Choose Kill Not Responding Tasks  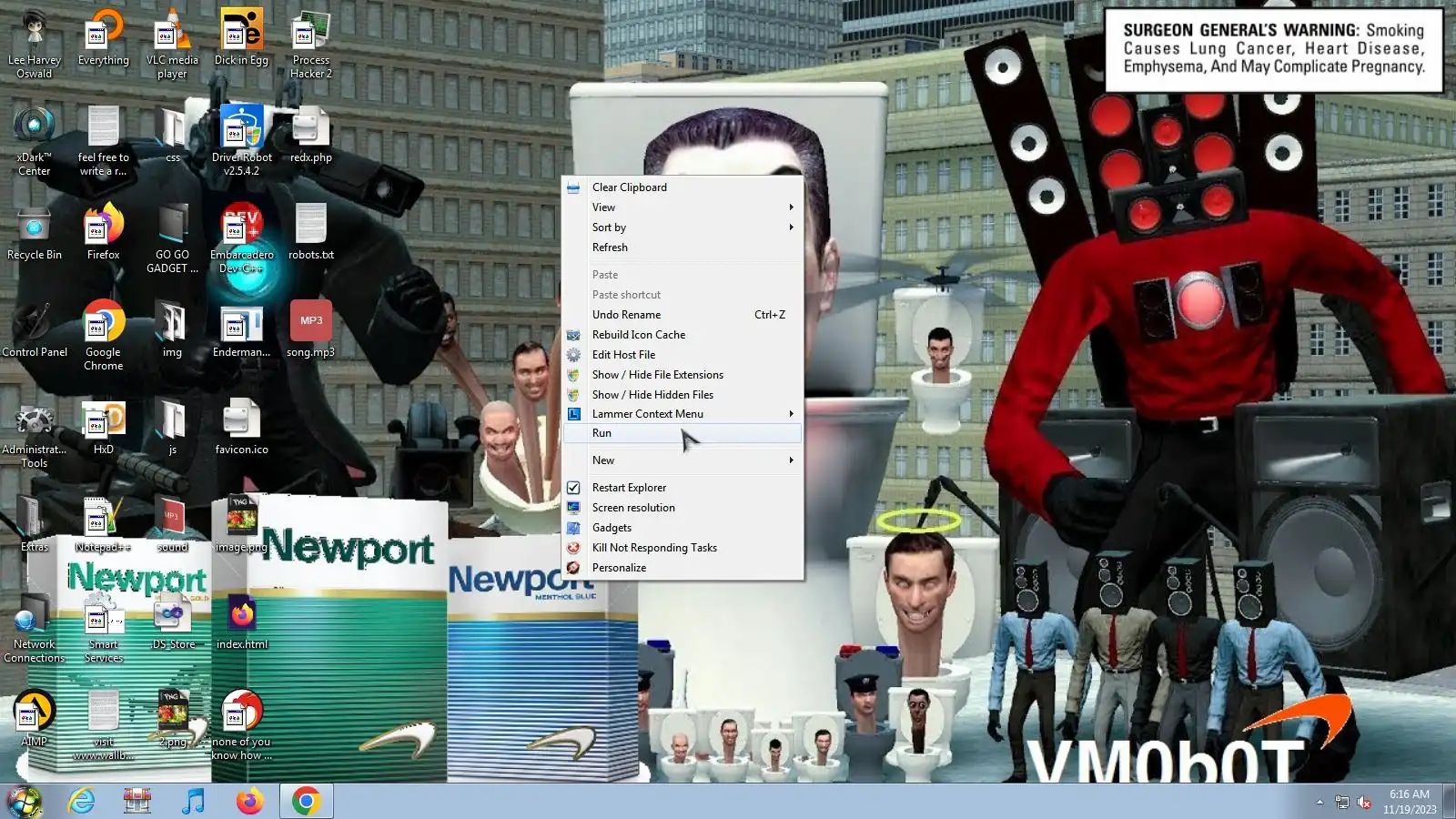[682, 548]
